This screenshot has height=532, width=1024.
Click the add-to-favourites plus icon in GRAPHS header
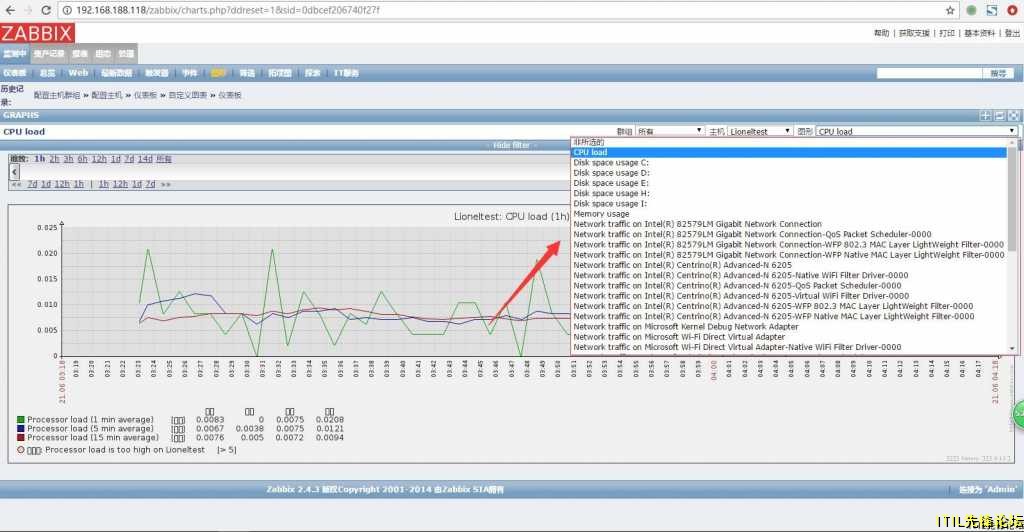(985, 116)
